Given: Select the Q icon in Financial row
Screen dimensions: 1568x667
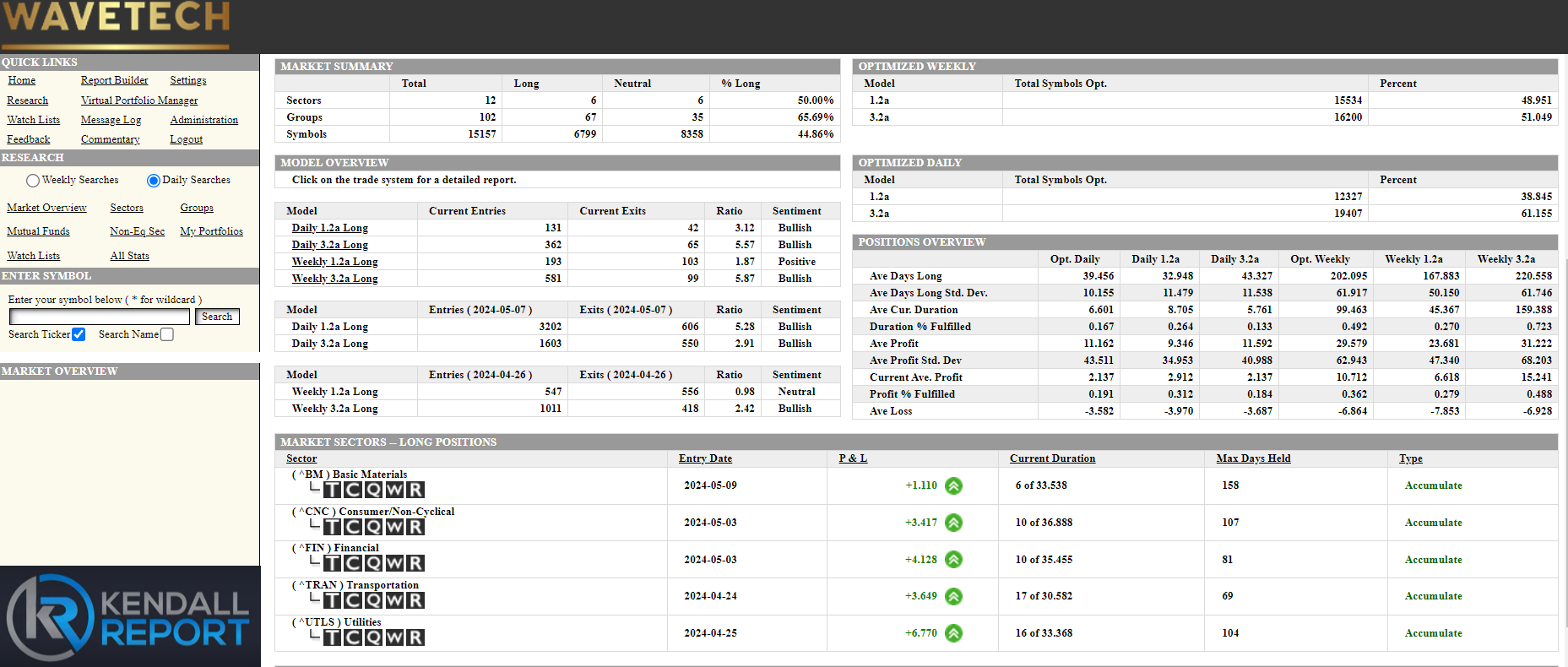Looking at the screenshot, I should [373, 563].
